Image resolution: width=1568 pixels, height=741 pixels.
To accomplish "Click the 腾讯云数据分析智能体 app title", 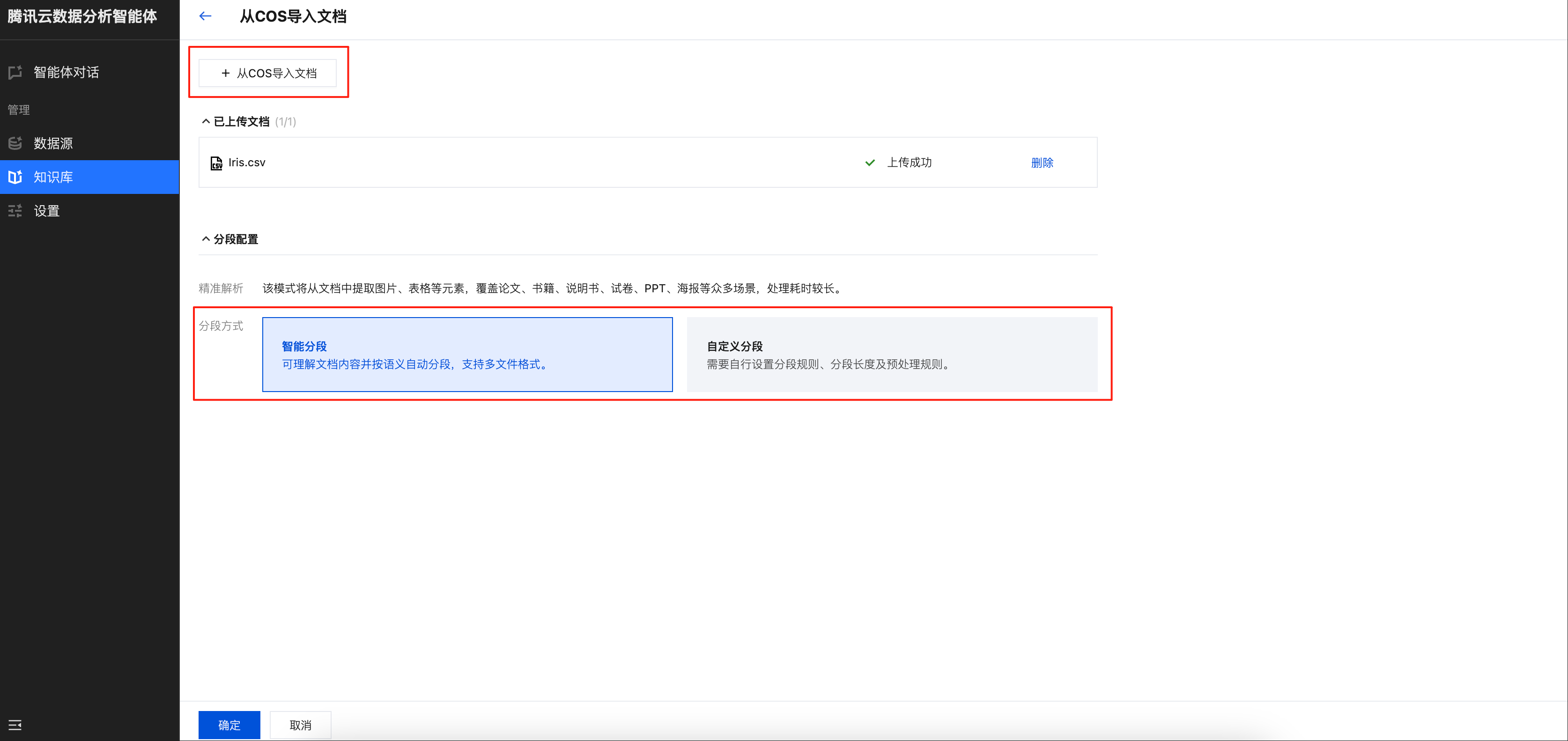I will [x=83, y=16].
